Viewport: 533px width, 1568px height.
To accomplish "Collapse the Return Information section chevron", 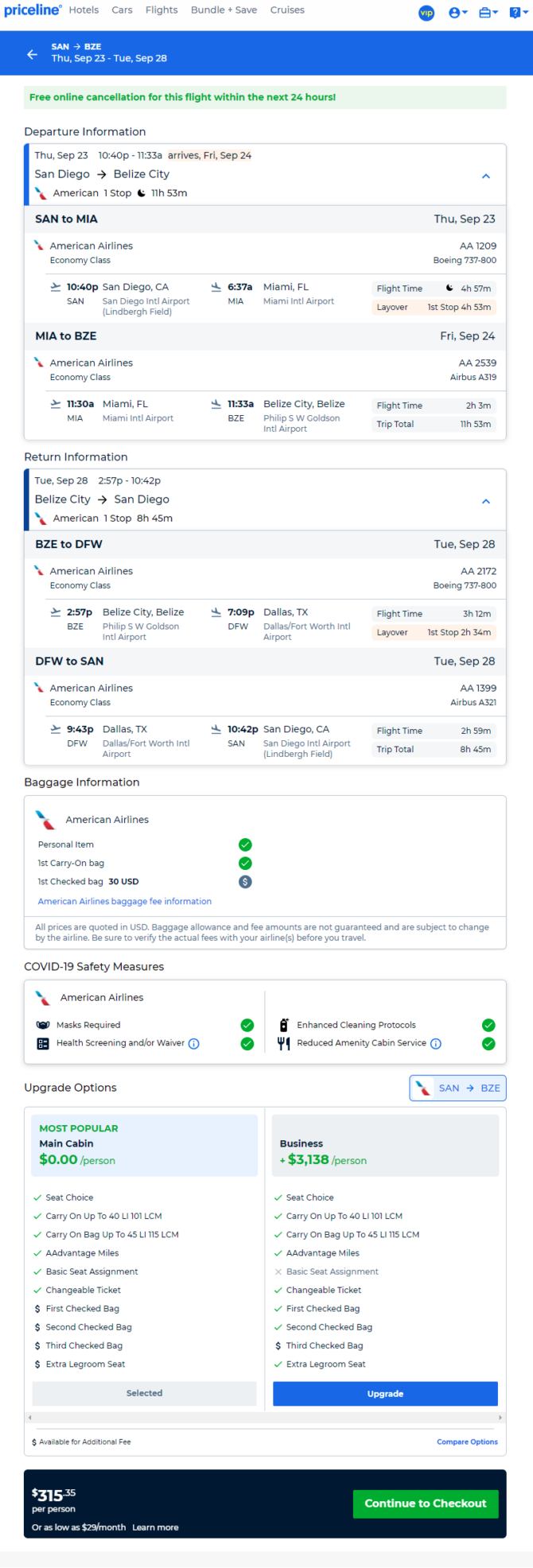I will 486,501.
